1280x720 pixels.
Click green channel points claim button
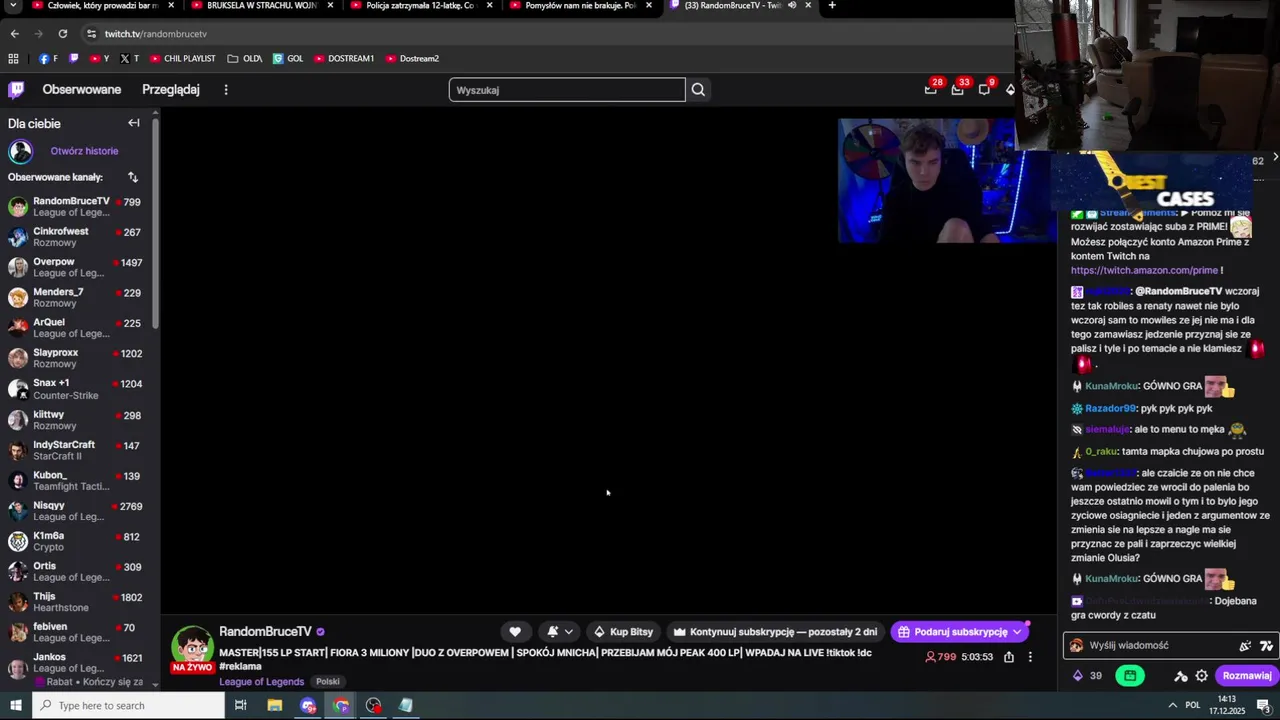(x=1130, y=676)
